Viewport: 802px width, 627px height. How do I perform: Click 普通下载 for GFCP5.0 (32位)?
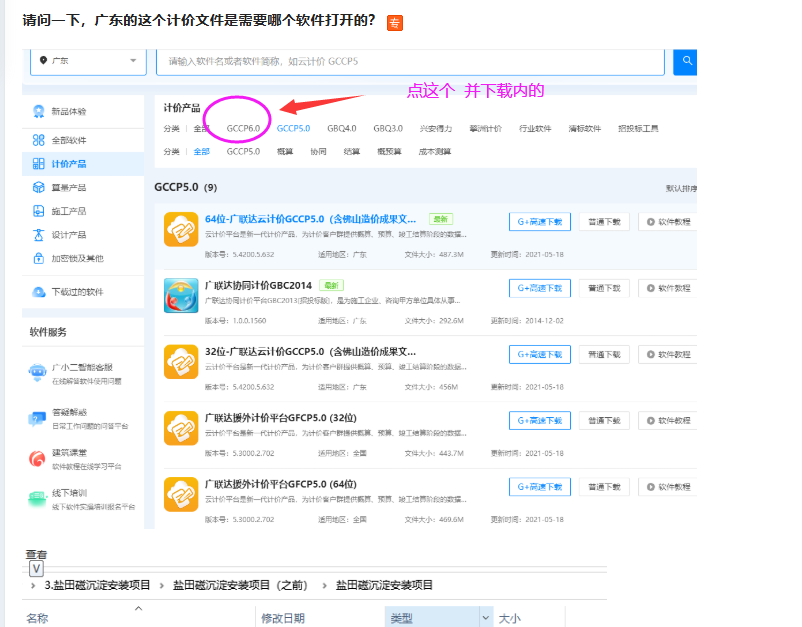pyautogui.click(x=604, y=421)
